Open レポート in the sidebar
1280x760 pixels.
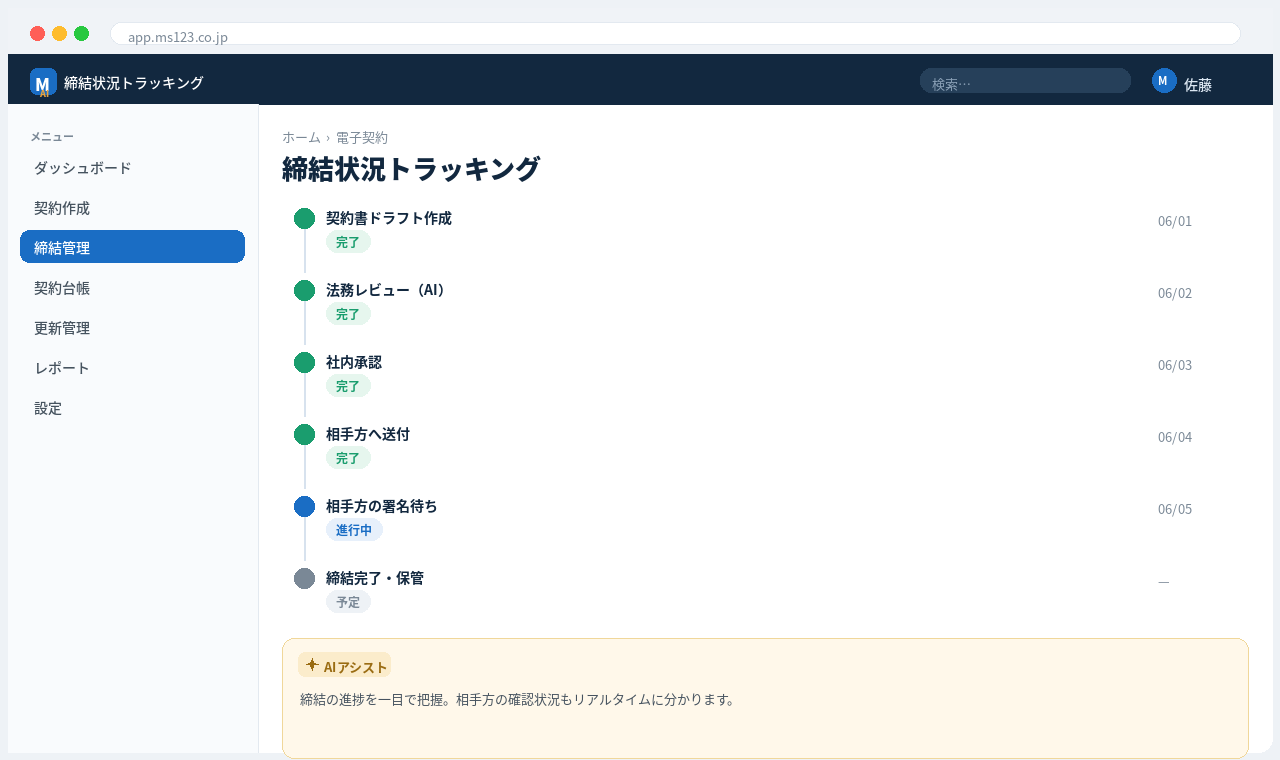[x=132, y=367]
